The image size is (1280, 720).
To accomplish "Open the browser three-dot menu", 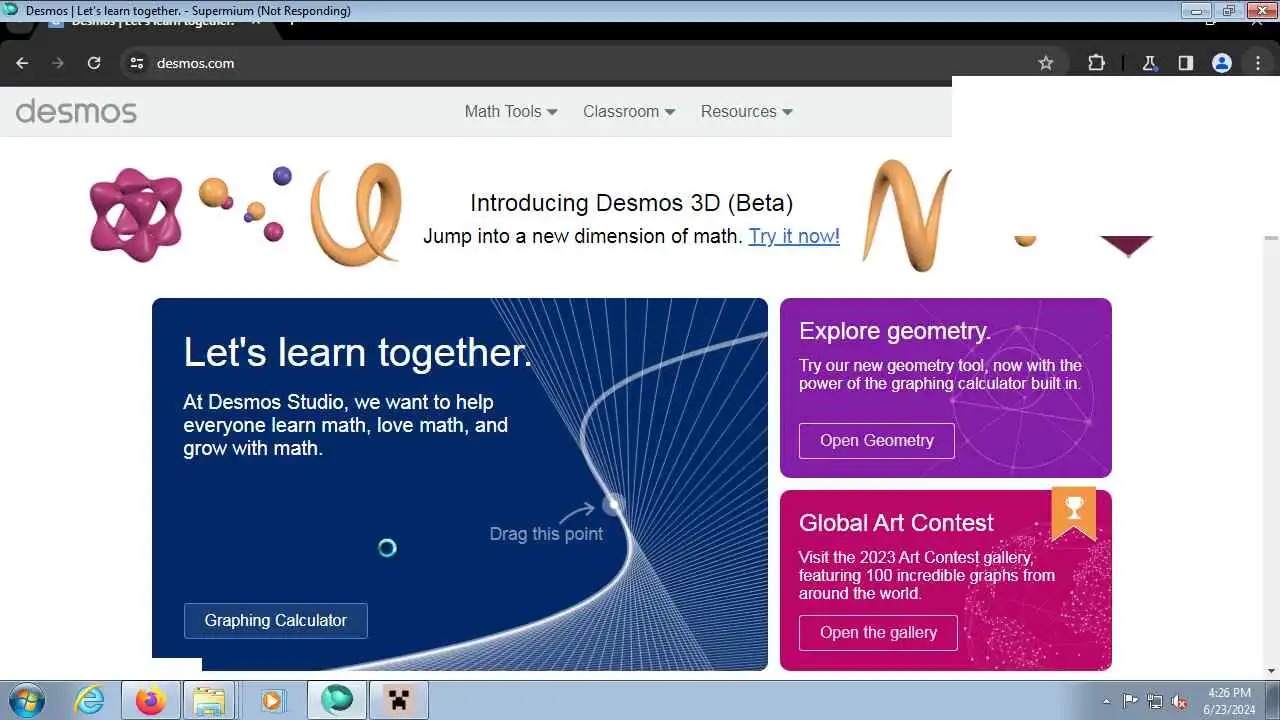I will tap(1258, 63).
